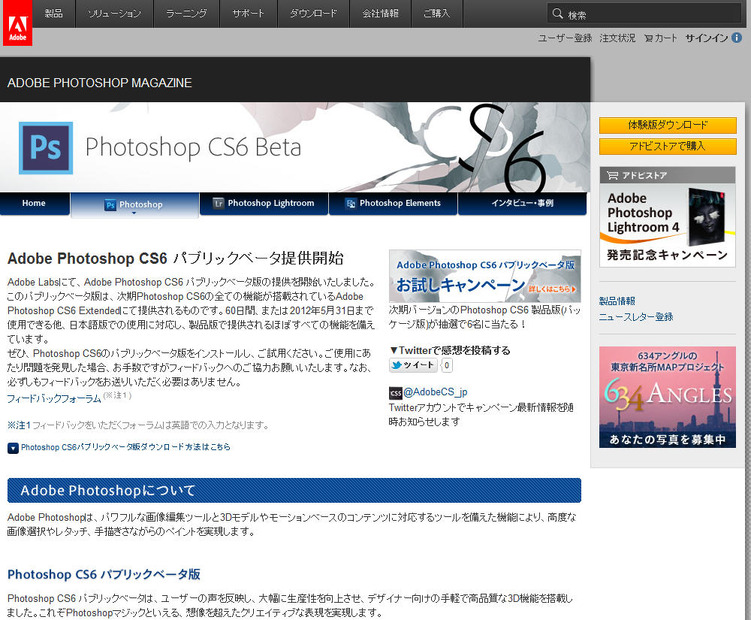Open the ユーザー登録 link
Screen dimensions: 751x620
tap(565, 38)
